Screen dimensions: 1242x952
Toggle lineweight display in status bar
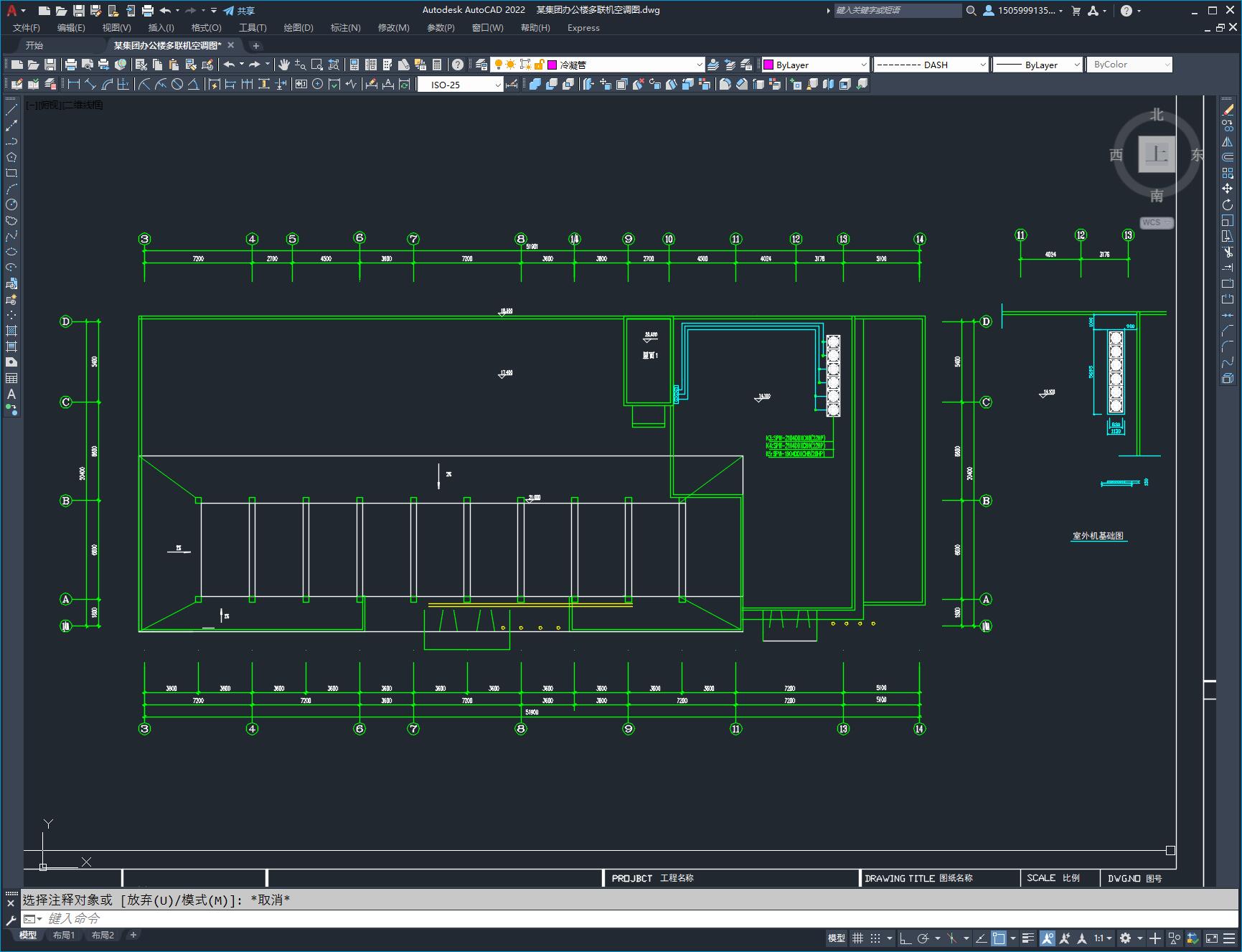pyautogui.click(x=1028, y=938)
